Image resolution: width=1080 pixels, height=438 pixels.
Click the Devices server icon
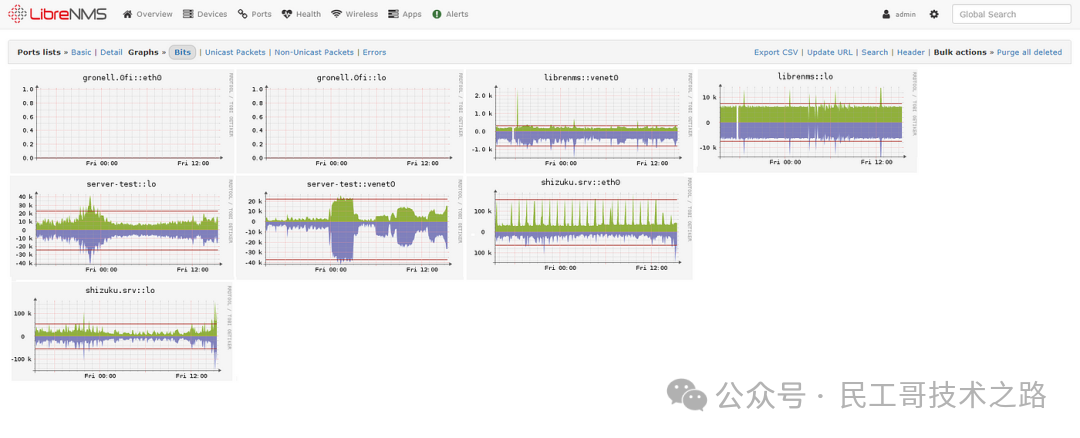pyautogui.click(x=188, y=14)
